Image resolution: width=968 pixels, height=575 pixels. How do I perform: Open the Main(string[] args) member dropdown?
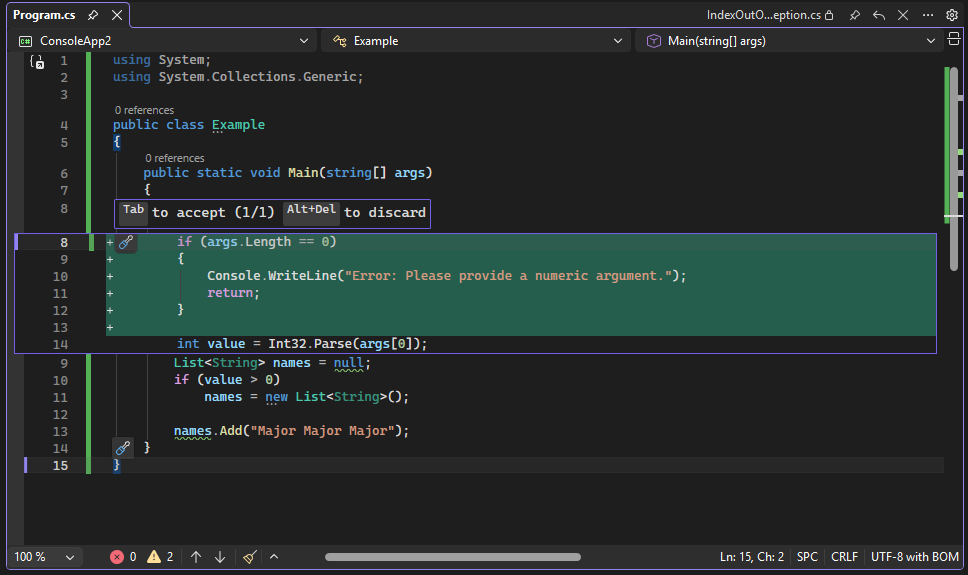coord(930,41)
